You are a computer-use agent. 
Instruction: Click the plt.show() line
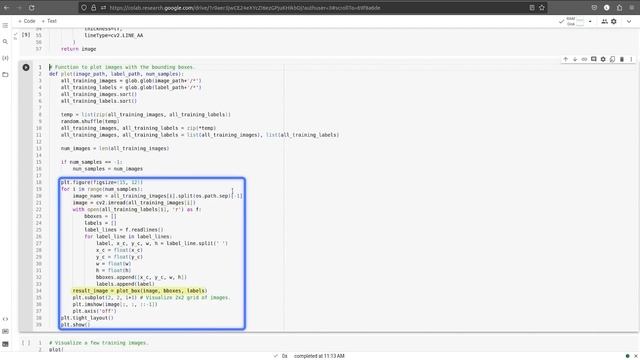coord(76,324)
